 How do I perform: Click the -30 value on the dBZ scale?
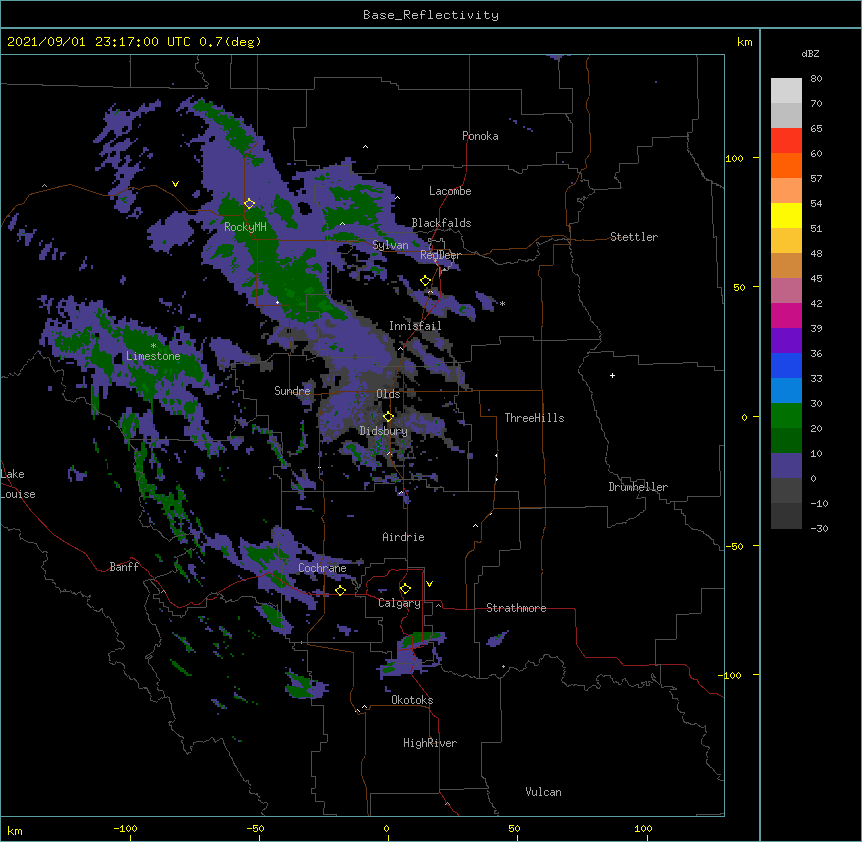[819, 528]
